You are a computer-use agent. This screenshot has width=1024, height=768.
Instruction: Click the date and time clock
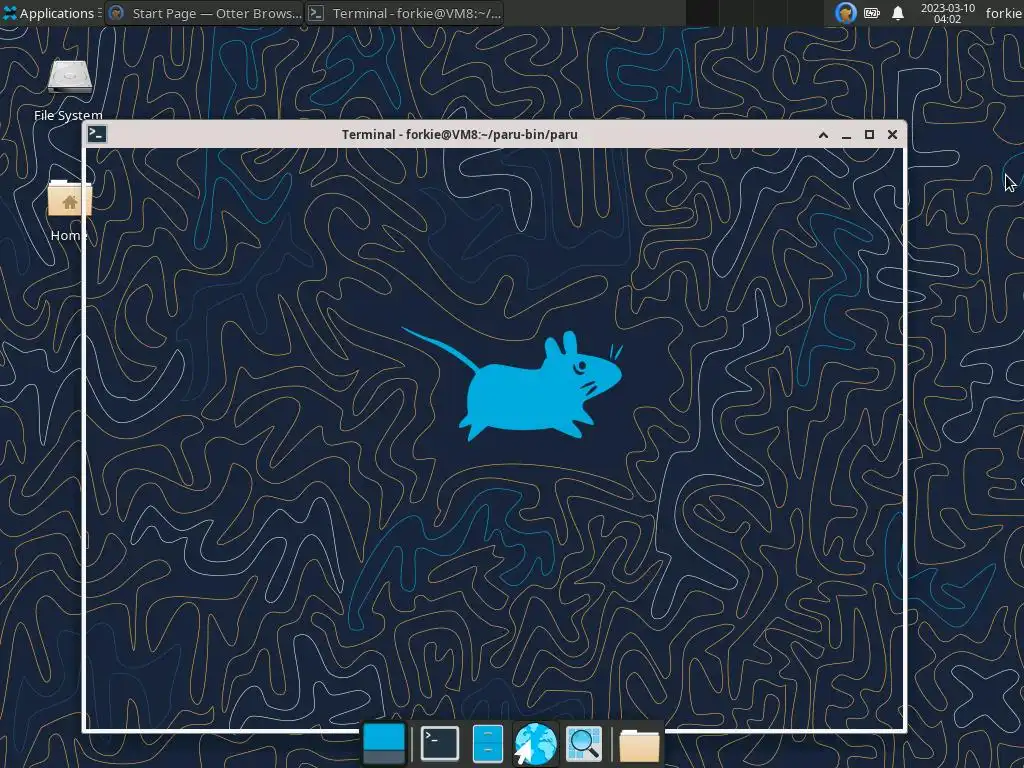[x=948, y=13]
